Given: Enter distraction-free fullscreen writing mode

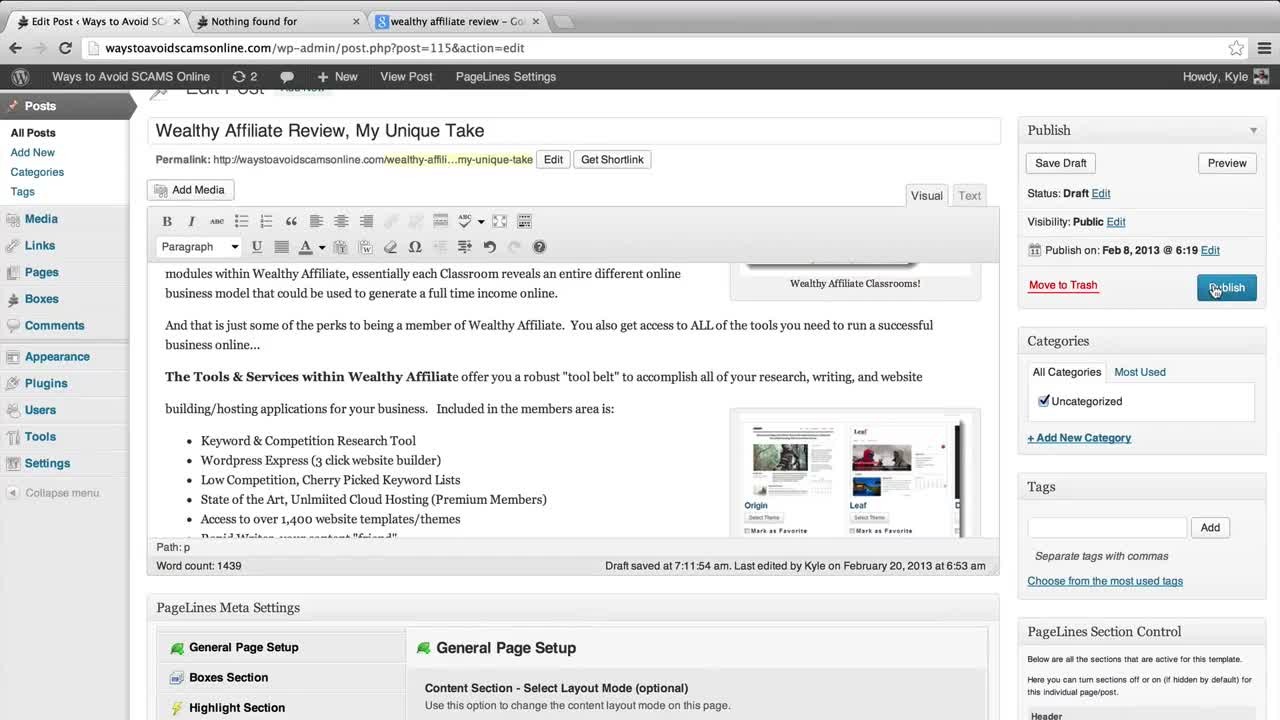Looking at the screenshot, I should 499,221.
